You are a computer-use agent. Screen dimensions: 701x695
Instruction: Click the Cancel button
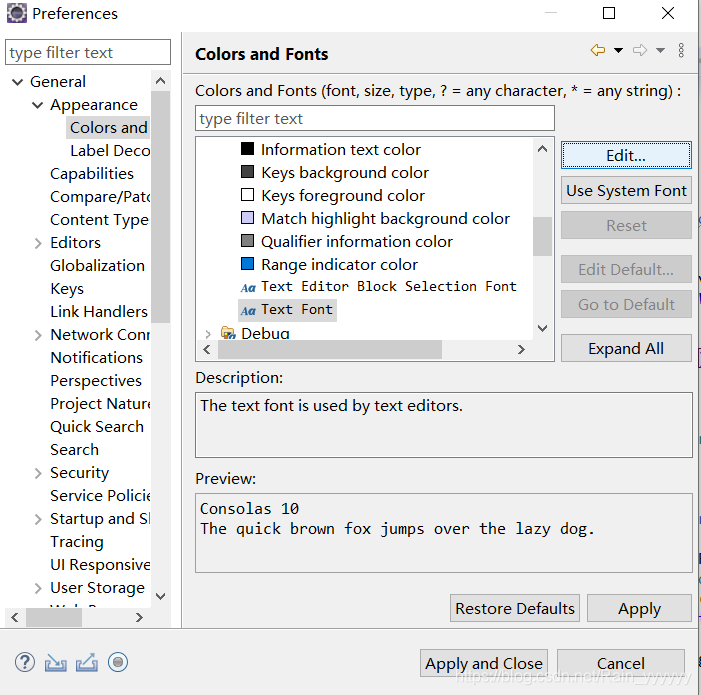click(621, 663)
